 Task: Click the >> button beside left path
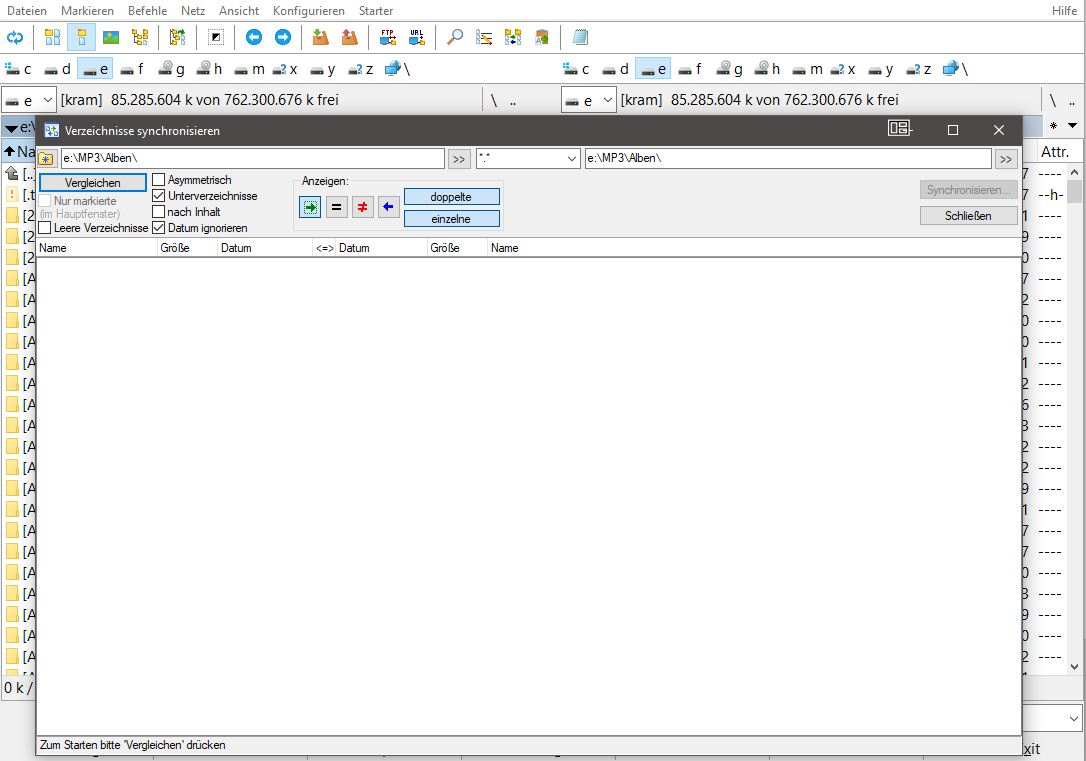pyautogui.click(x=459, y=159)
